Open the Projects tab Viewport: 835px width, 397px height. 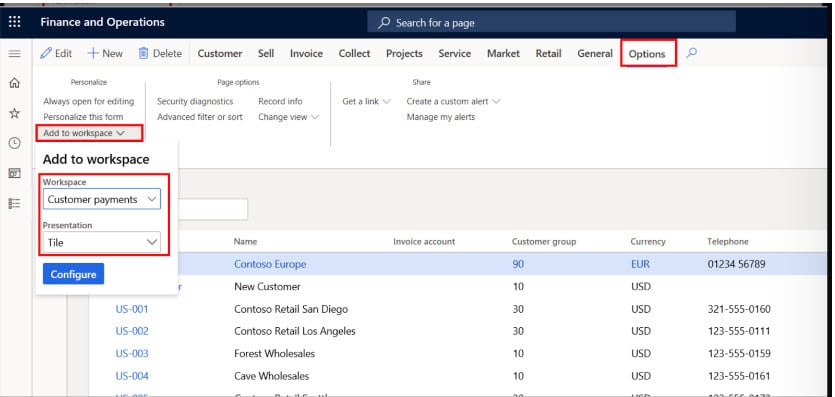coord(404,54)
